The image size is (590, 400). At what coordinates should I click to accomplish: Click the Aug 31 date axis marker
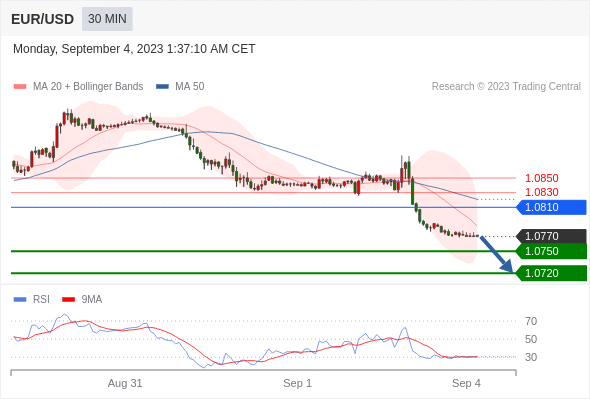click(x=125, y=383)
